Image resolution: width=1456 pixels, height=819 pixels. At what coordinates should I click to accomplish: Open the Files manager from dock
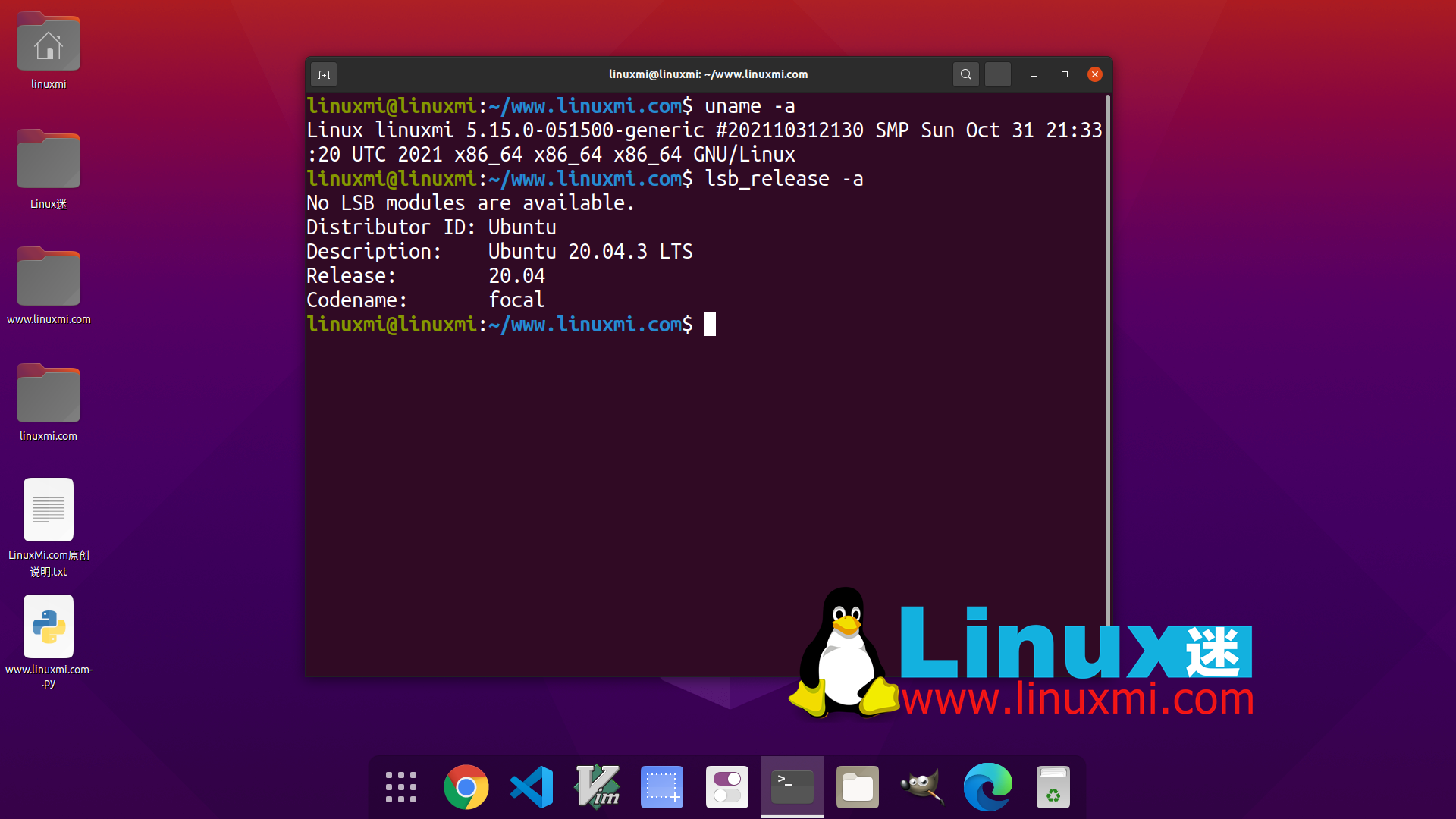pyautogui.click(x=858, y=787)
